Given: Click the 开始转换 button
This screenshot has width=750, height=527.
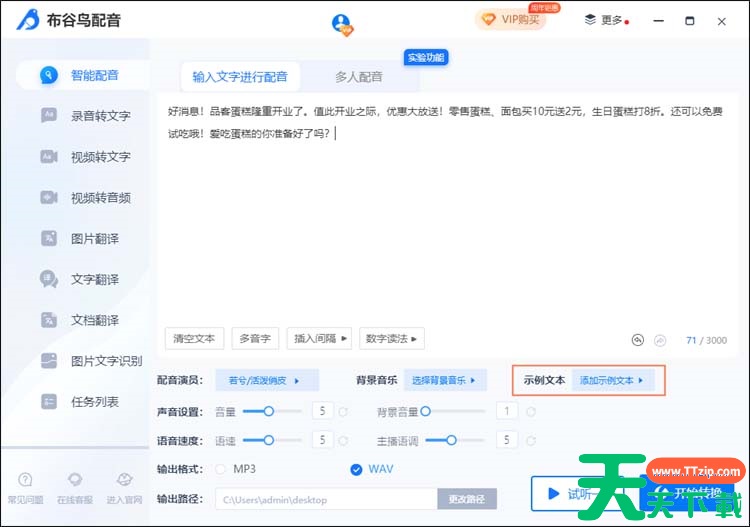Looking at the screenshot, I should click(x=689, y=493).
